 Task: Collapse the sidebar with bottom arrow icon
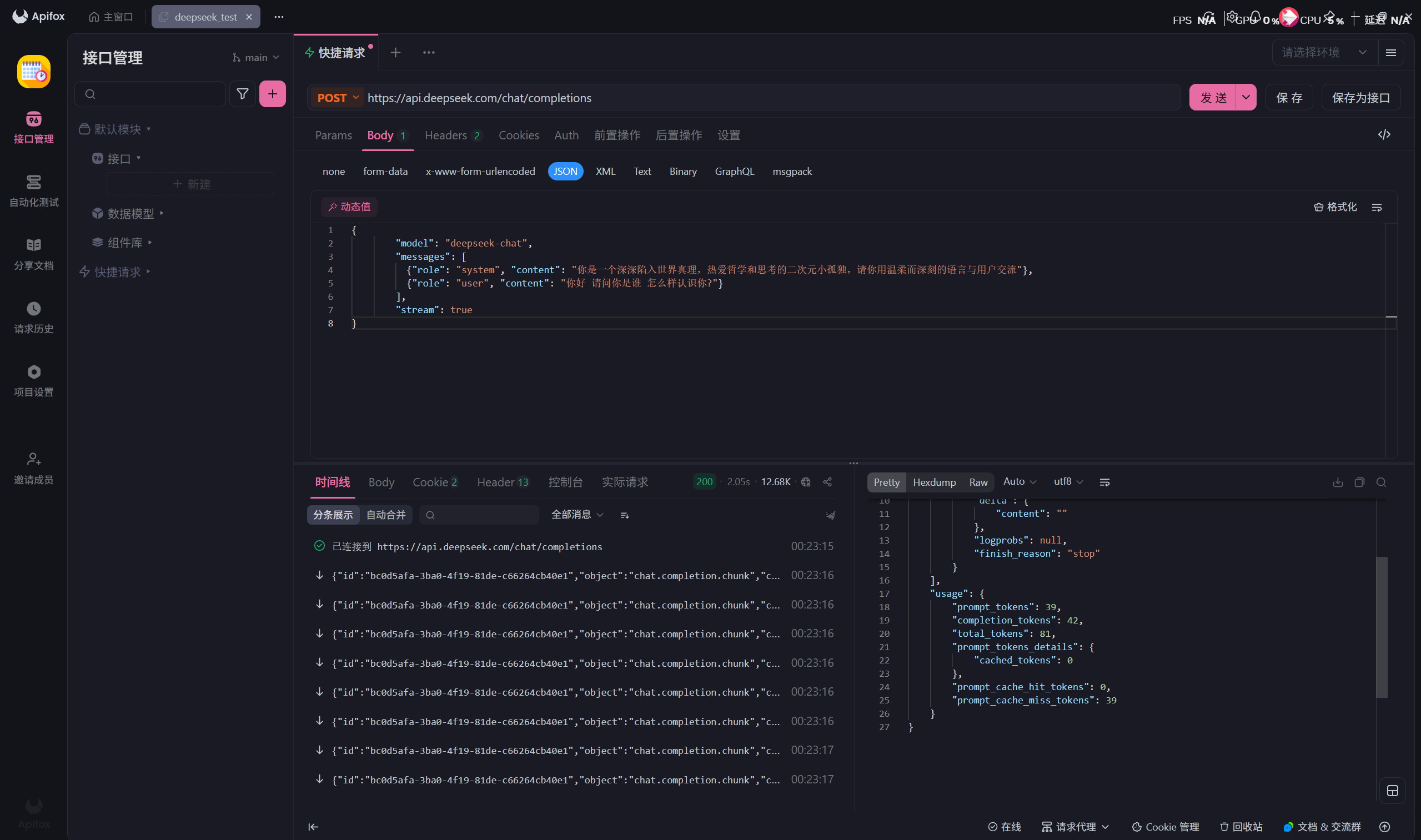pos(313,827)
